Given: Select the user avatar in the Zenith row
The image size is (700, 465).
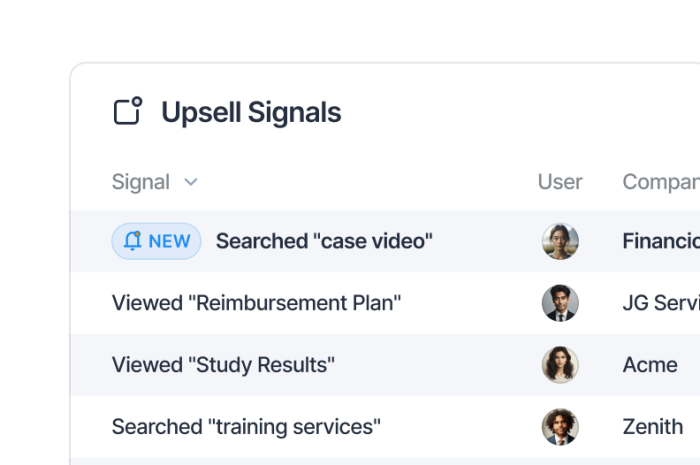Looking at the screenshot, I should (560, 427).
